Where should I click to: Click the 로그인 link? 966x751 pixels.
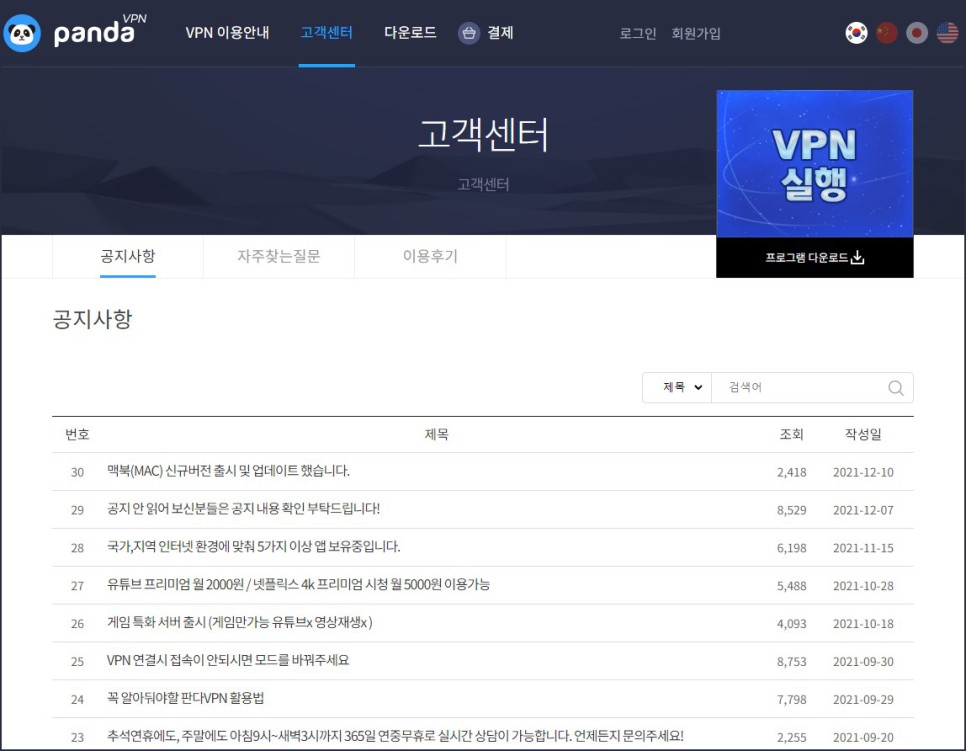point(638,33)
